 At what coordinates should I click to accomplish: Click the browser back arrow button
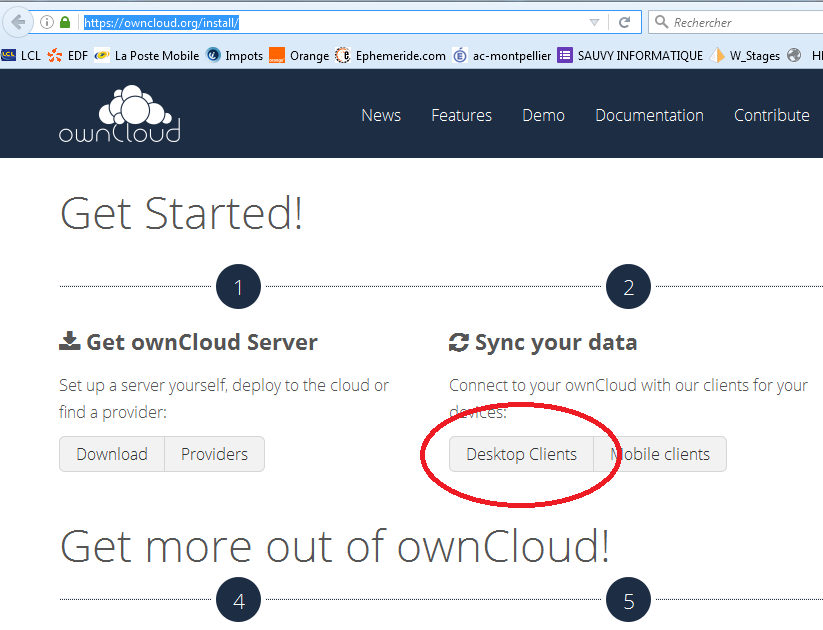(x=18, y=22)
